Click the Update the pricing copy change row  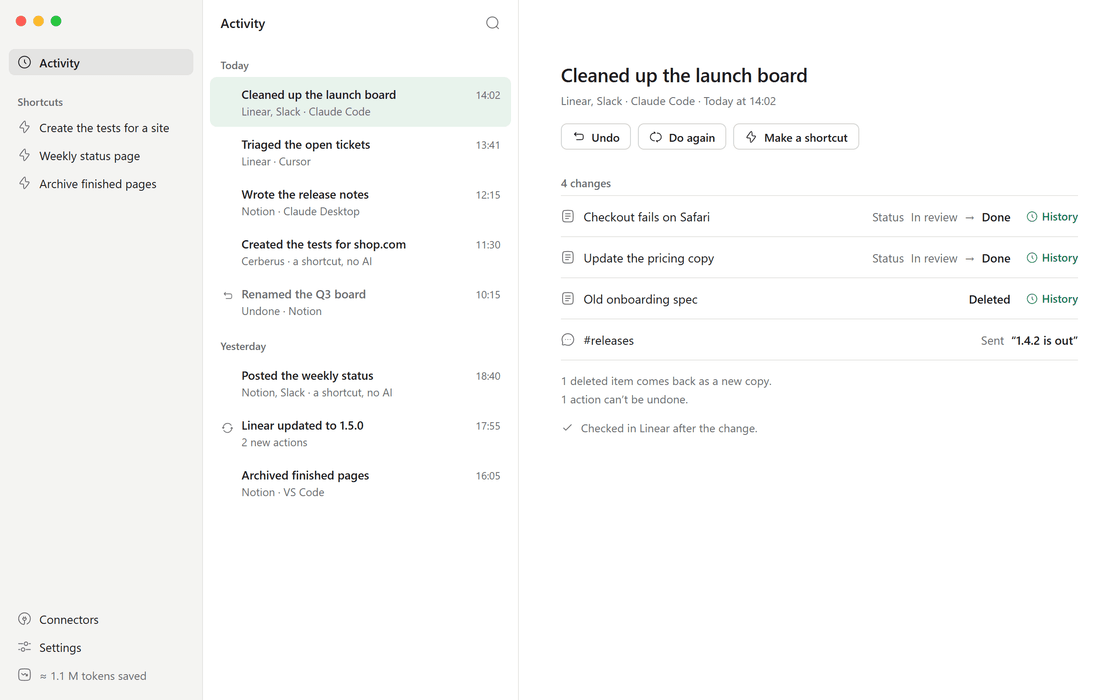819,258
